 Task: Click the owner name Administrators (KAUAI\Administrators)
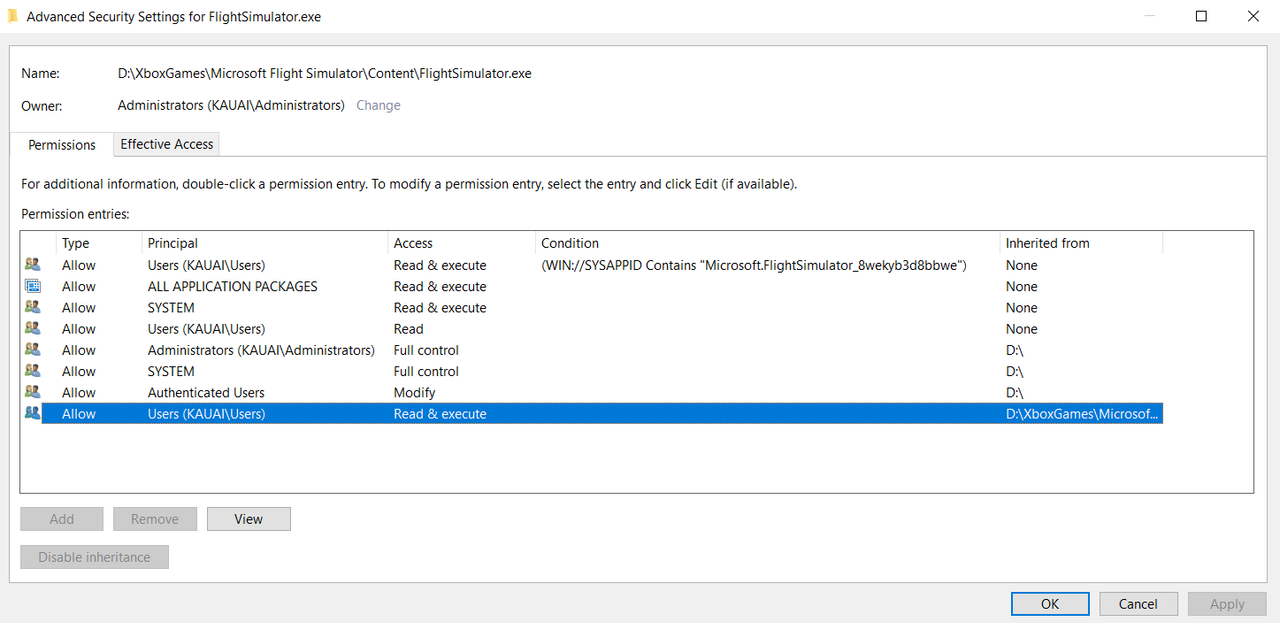[x=231, y=105]
